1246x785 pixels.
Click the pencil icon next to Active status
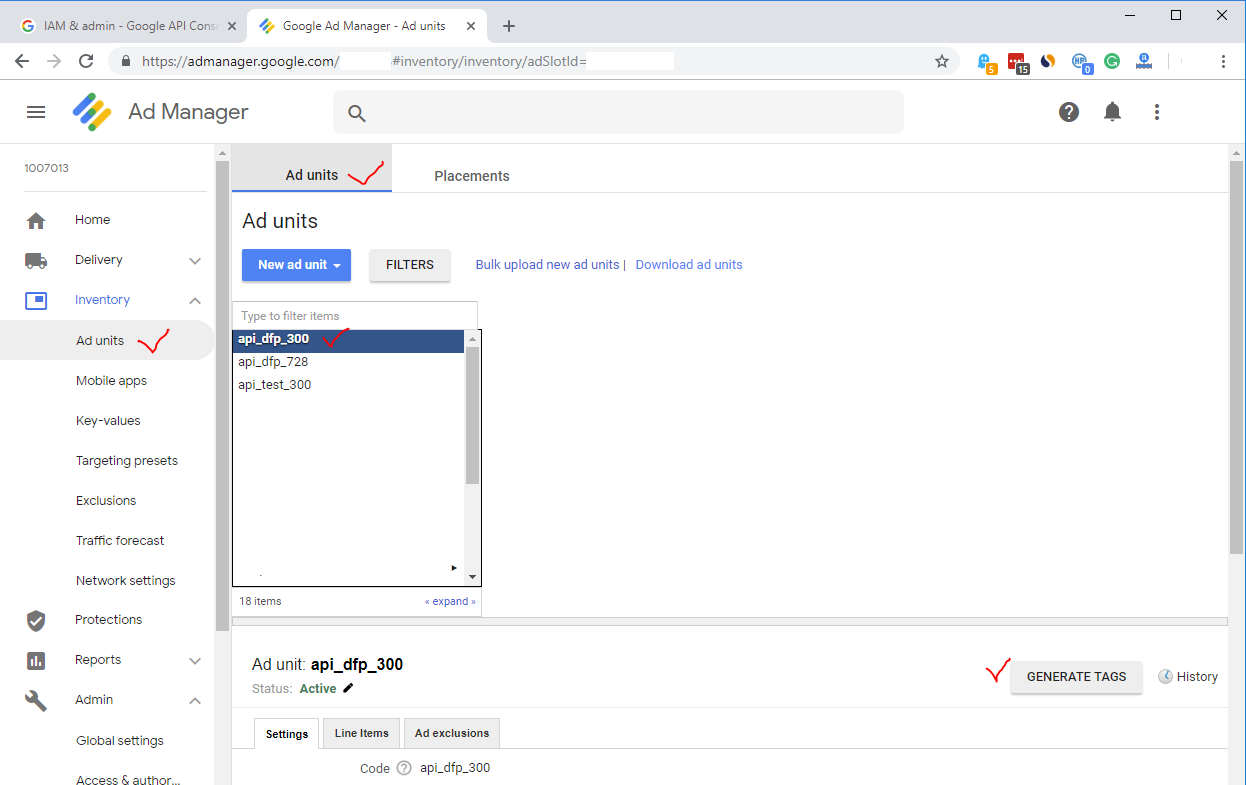pyautogui.click(x=348, y=688)
